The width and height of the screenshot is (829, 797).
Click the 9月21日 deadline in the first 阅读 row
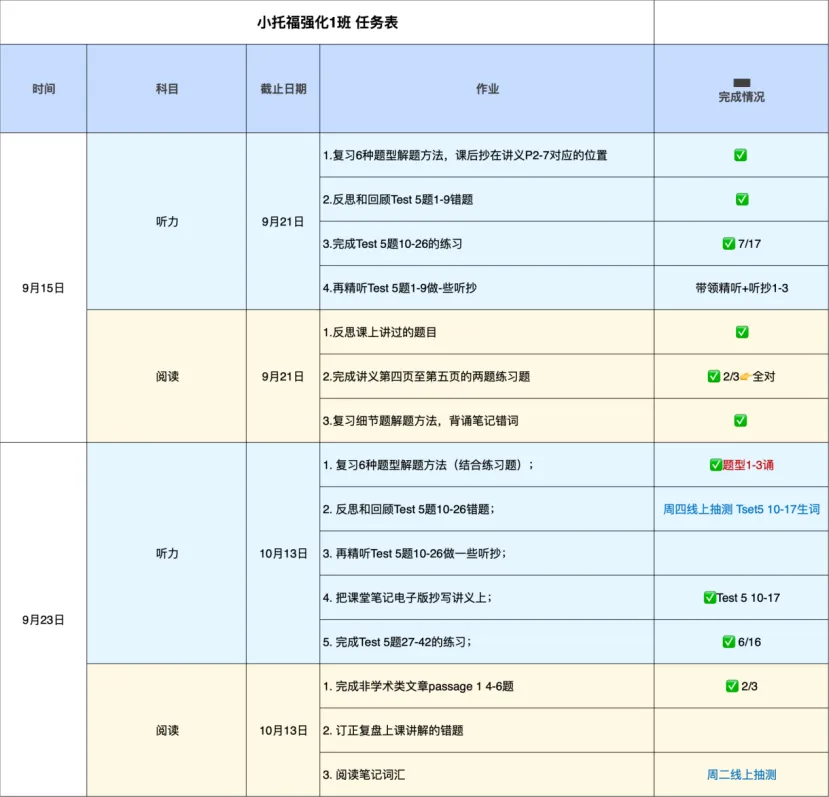click(283, 376)
